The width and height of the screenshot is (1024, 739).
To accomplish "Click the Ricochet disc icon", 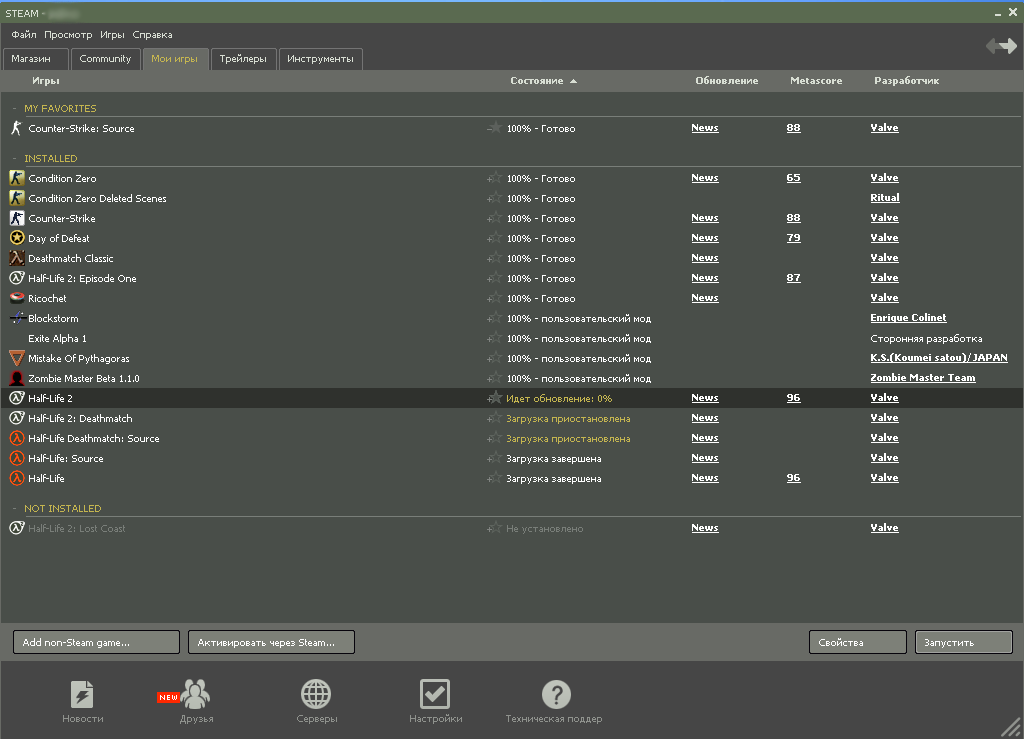I will (17, 298).
